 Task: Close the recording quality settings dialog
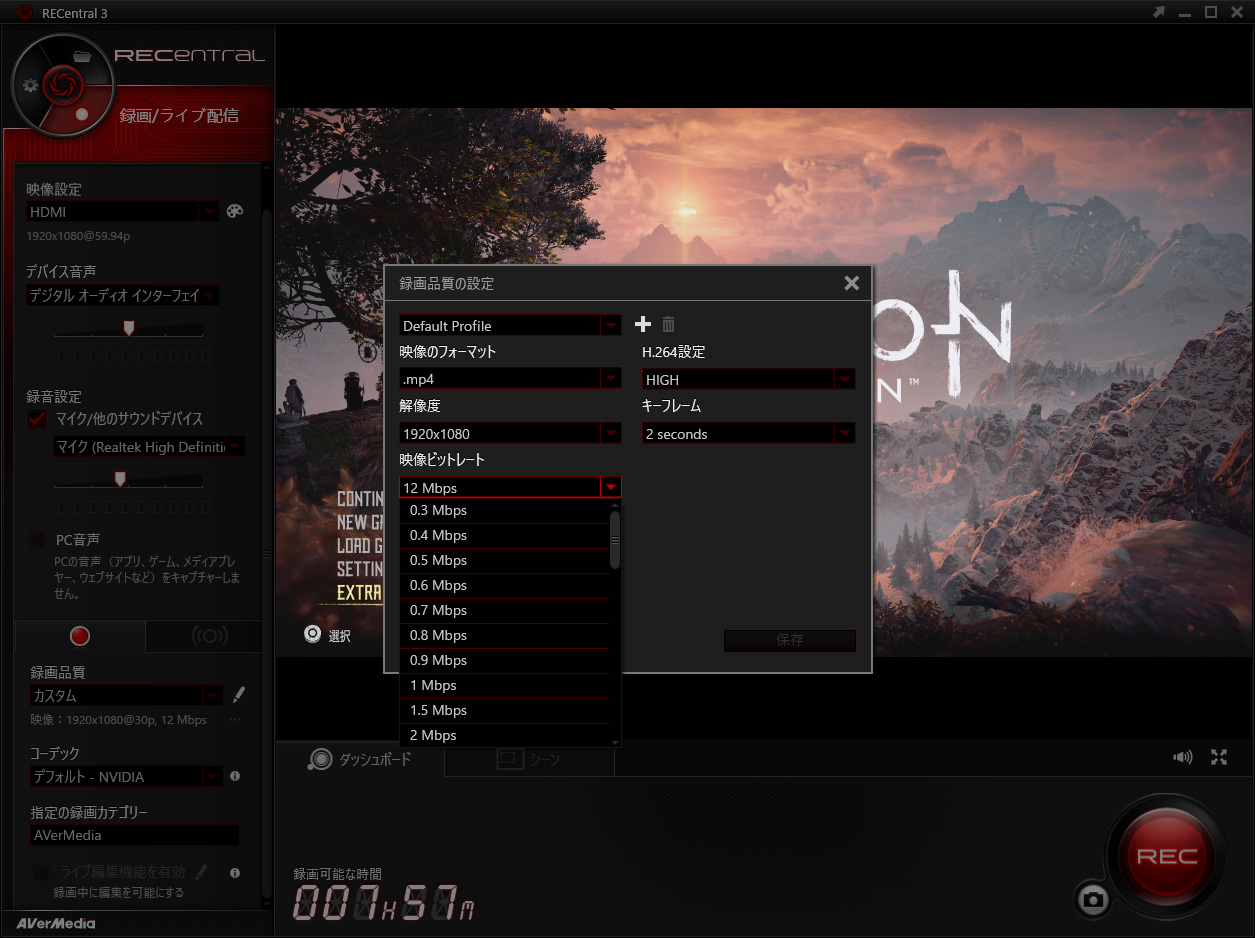pyautogui.click(x=851, y=283)
